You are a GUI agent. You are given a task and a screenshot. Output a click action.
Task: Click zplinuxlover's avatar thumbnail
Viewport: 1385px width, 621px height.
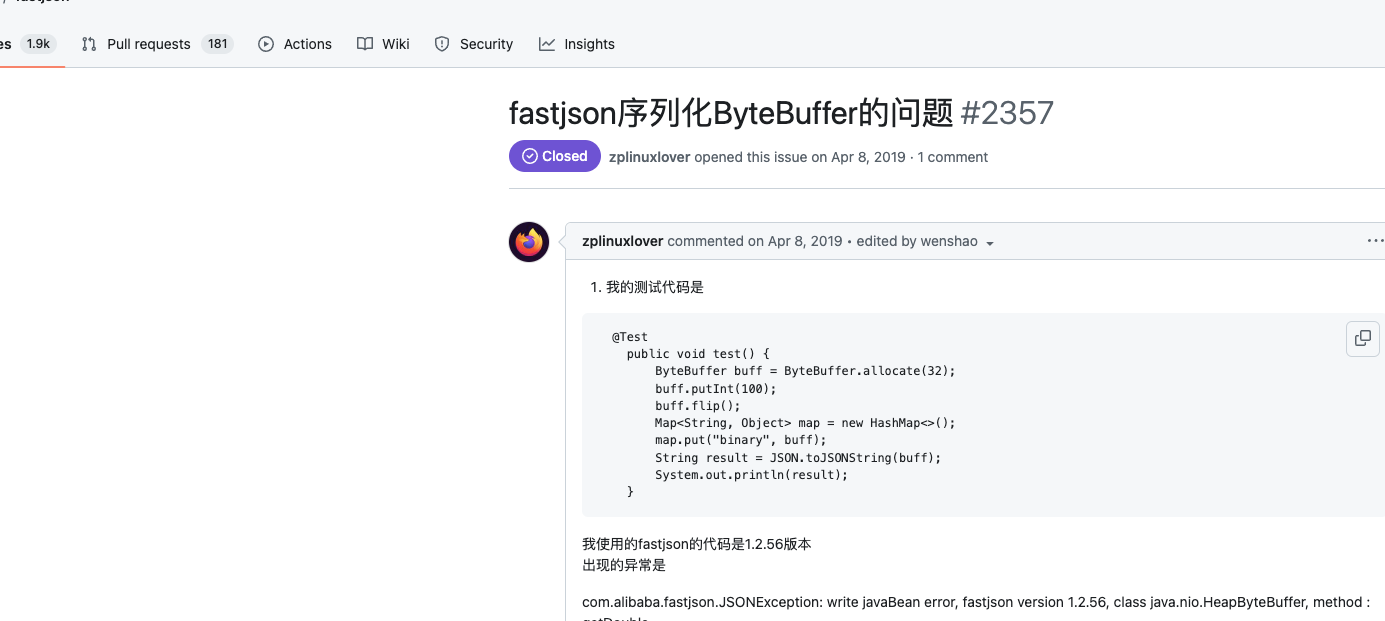(x=528, y=242)
